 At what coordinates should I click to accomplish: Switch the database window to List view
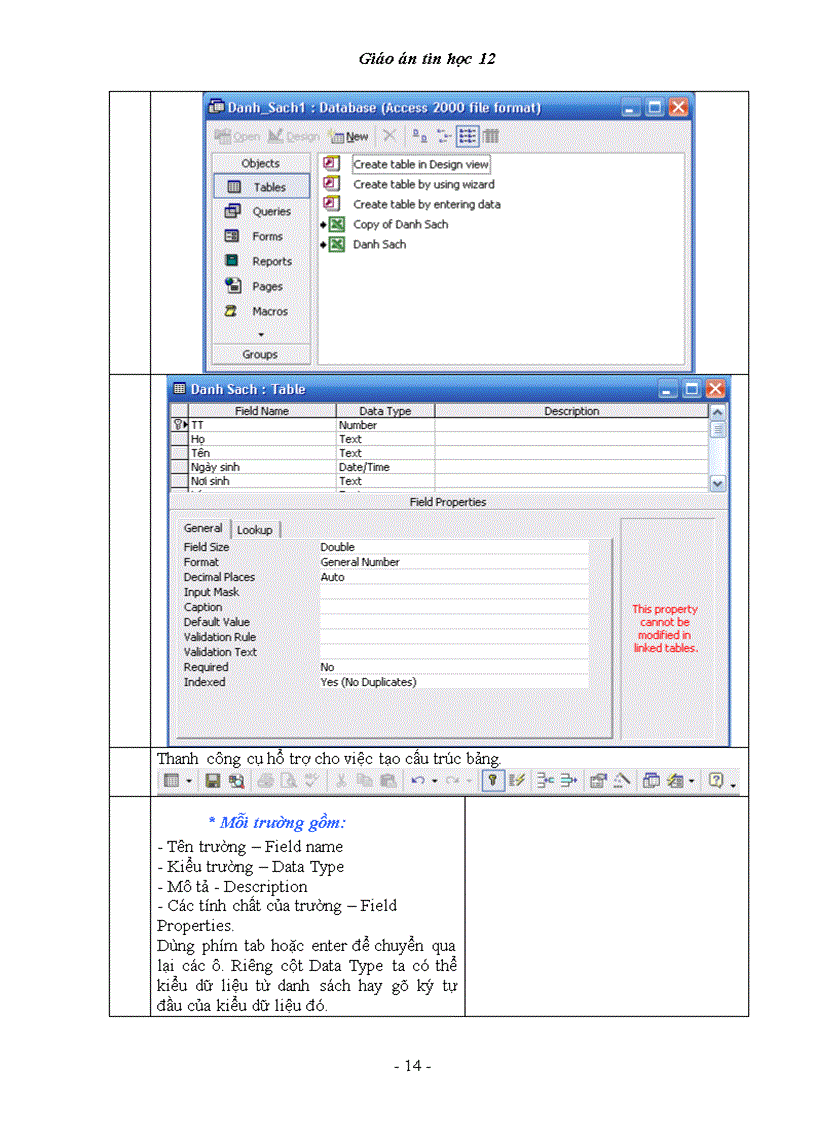coord(467,136)
